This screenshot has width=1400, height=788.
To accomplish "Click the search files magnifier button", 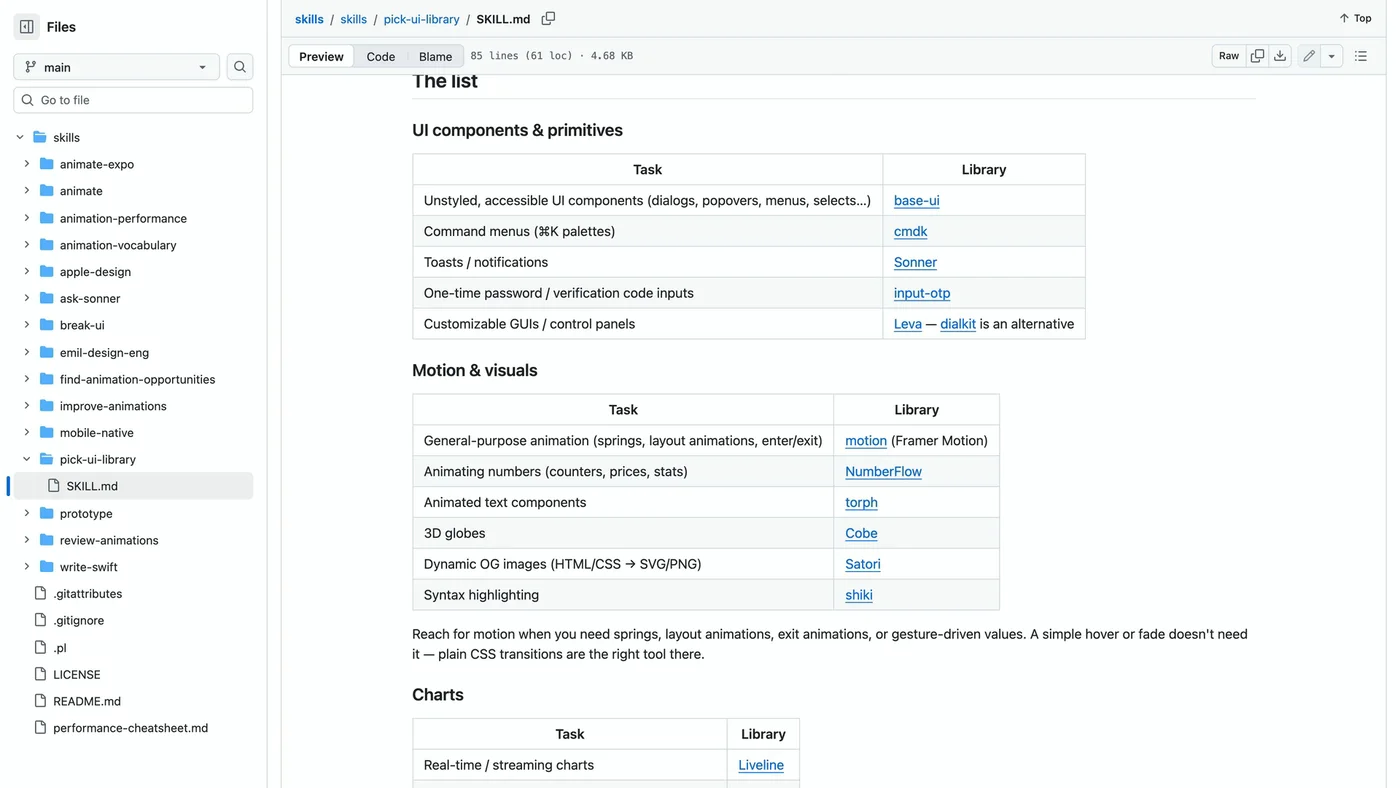I will [x=240, y=67].
